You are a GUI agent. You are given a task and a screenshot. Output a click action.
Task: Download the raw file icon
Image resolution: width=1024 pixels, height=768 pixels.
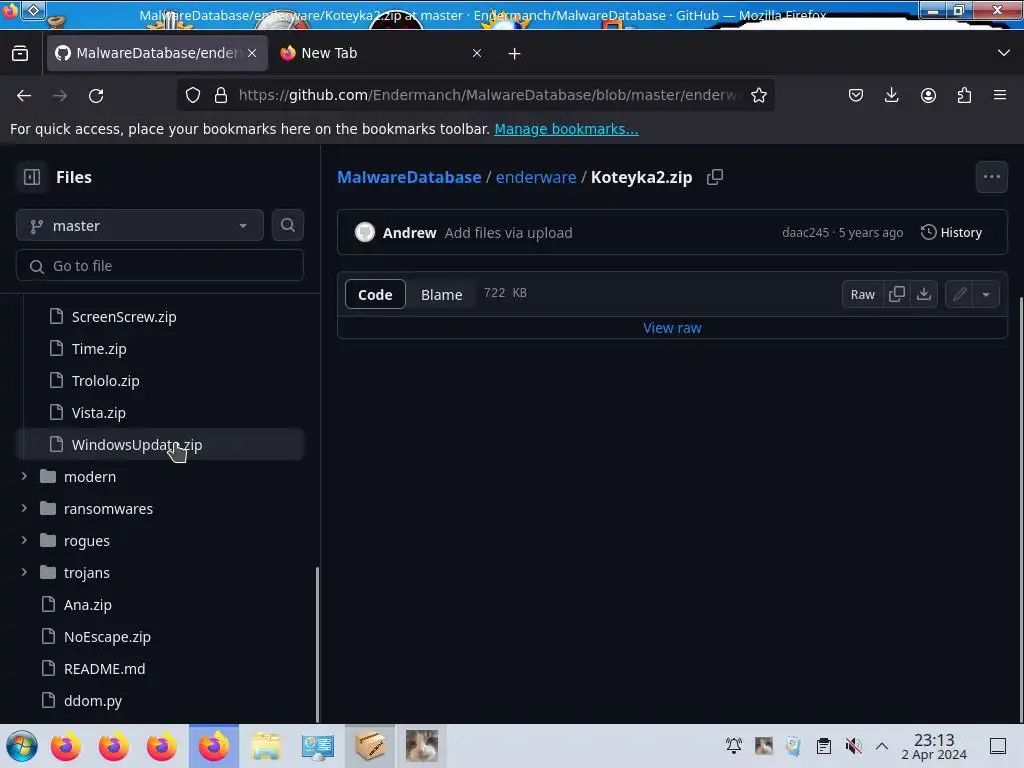[923, 294]
